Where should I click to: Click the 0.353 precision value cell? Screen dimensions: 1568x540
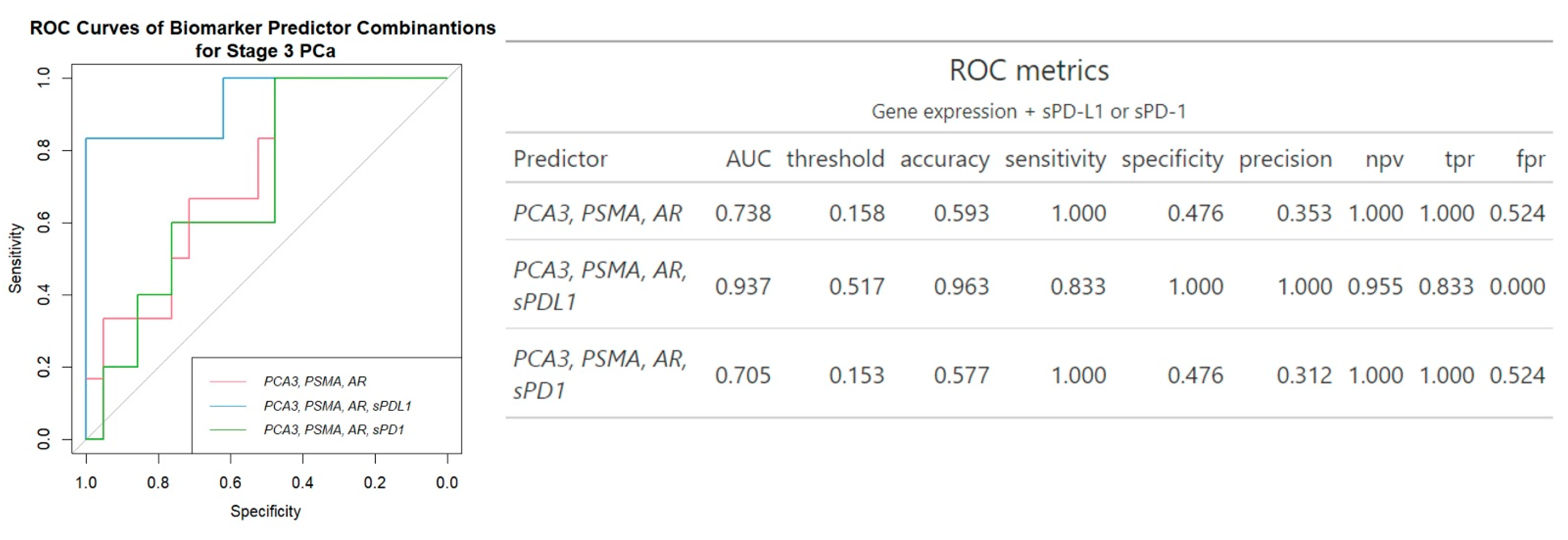[x=1304, y=213]
